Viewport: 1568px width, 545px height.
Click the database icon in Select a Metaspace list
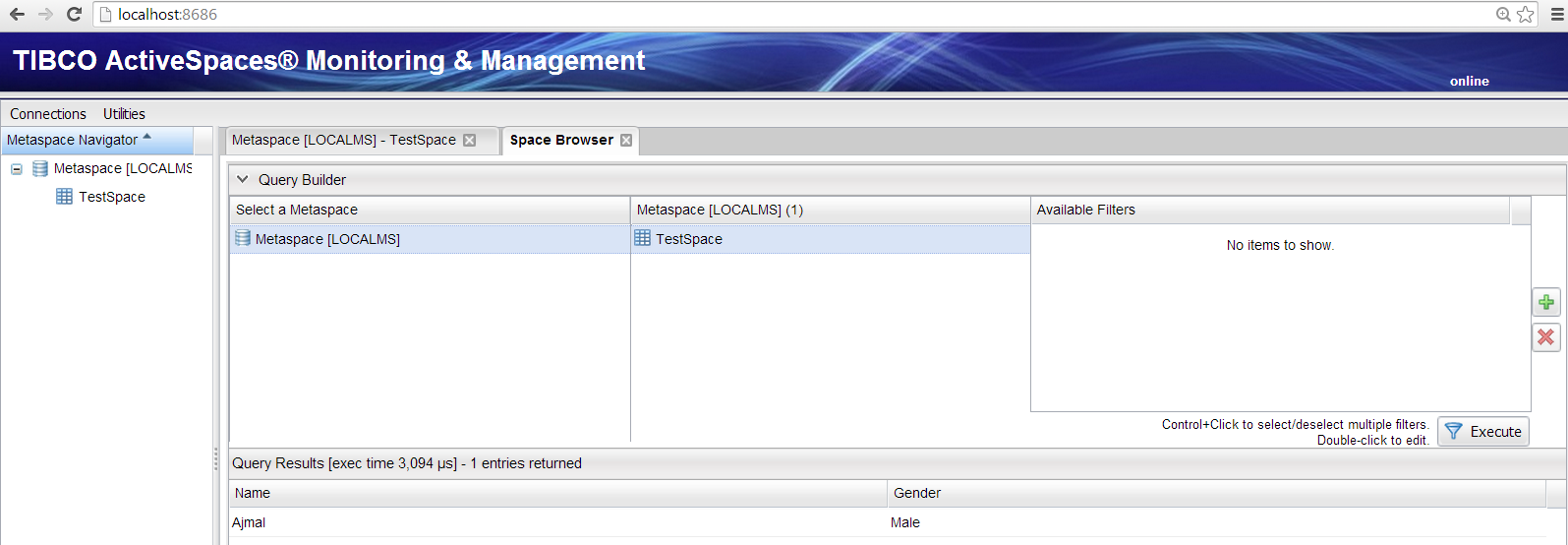tap(243, 238)
